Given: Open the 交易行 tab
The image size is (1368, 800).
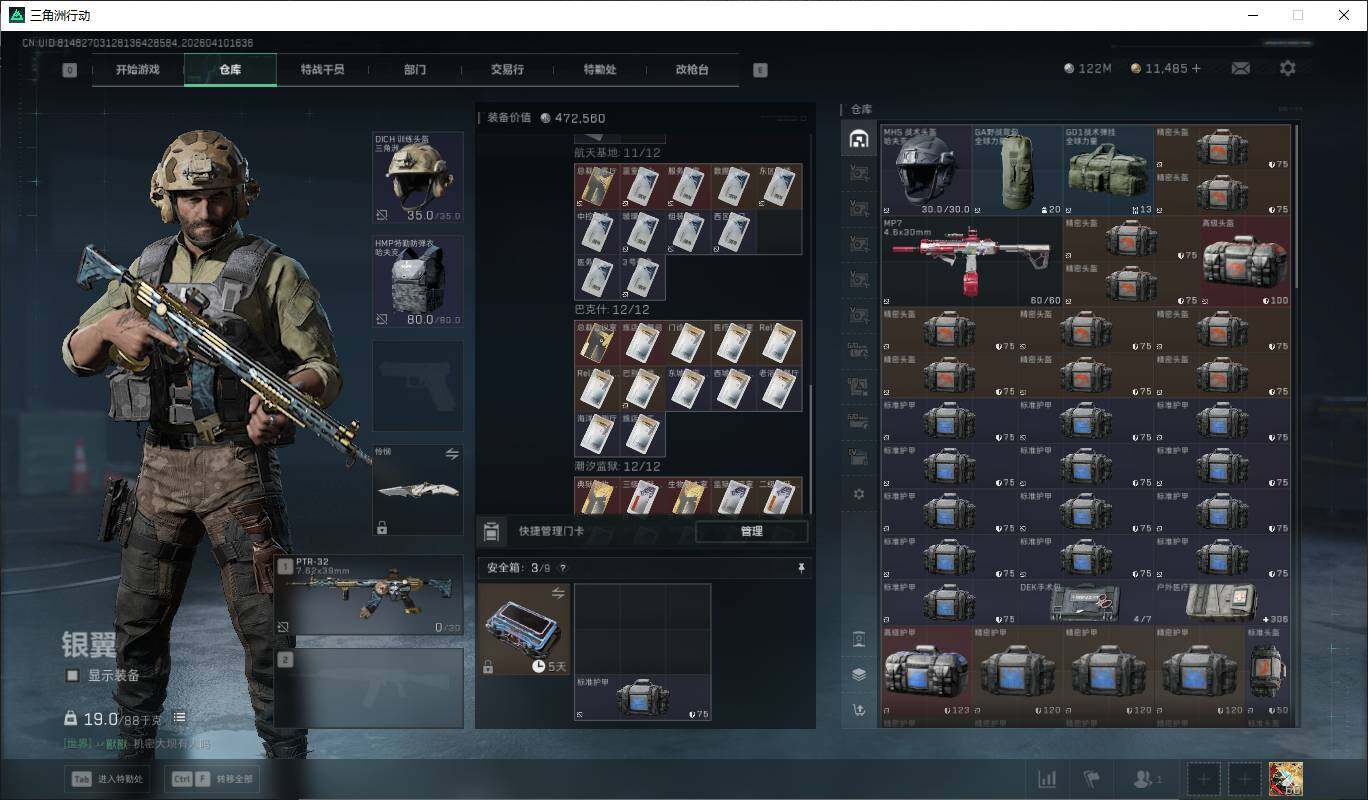Looking at the screenshot, I should 507,70.
